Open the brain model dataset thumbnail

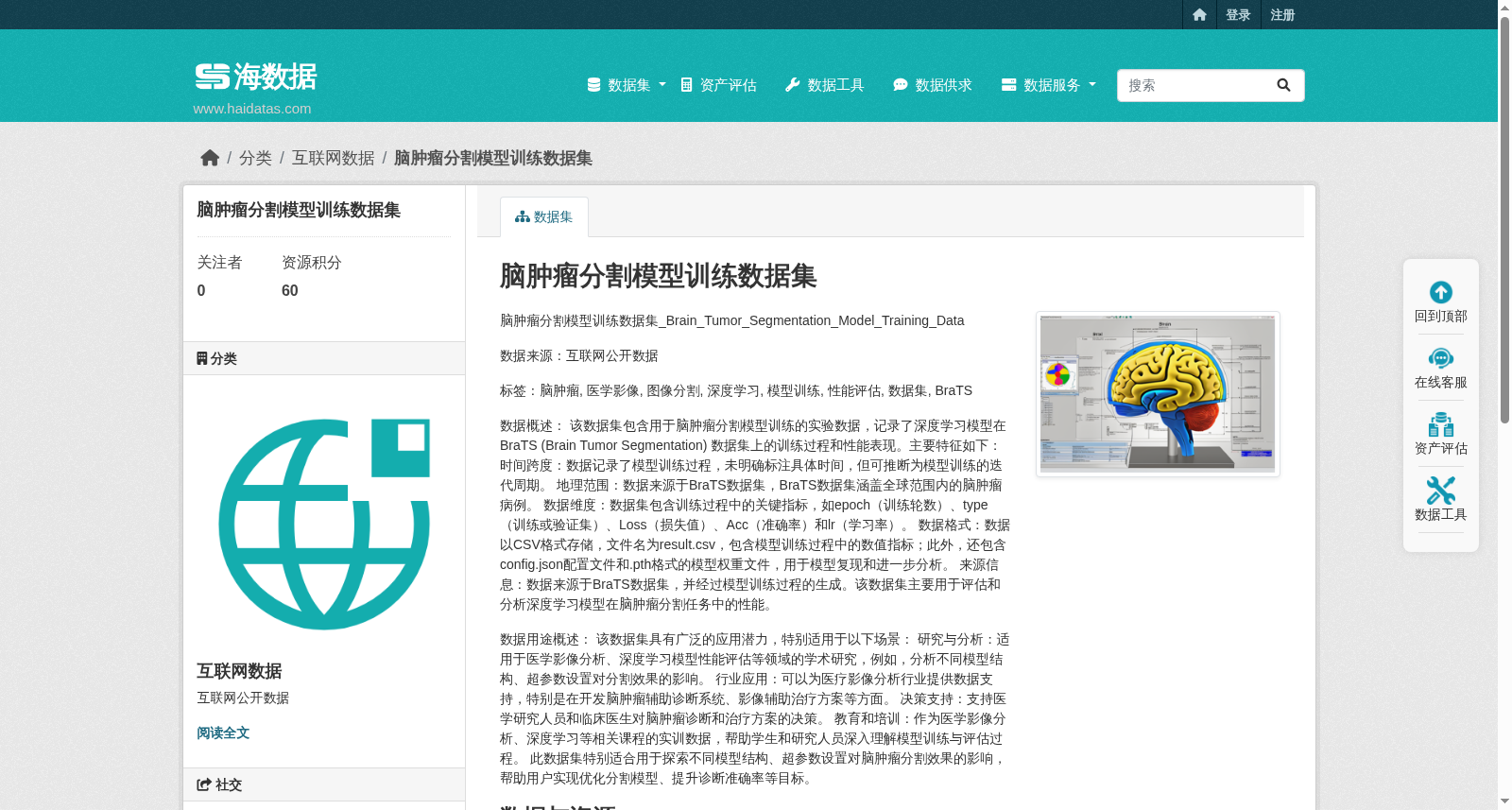[1158, 394]
